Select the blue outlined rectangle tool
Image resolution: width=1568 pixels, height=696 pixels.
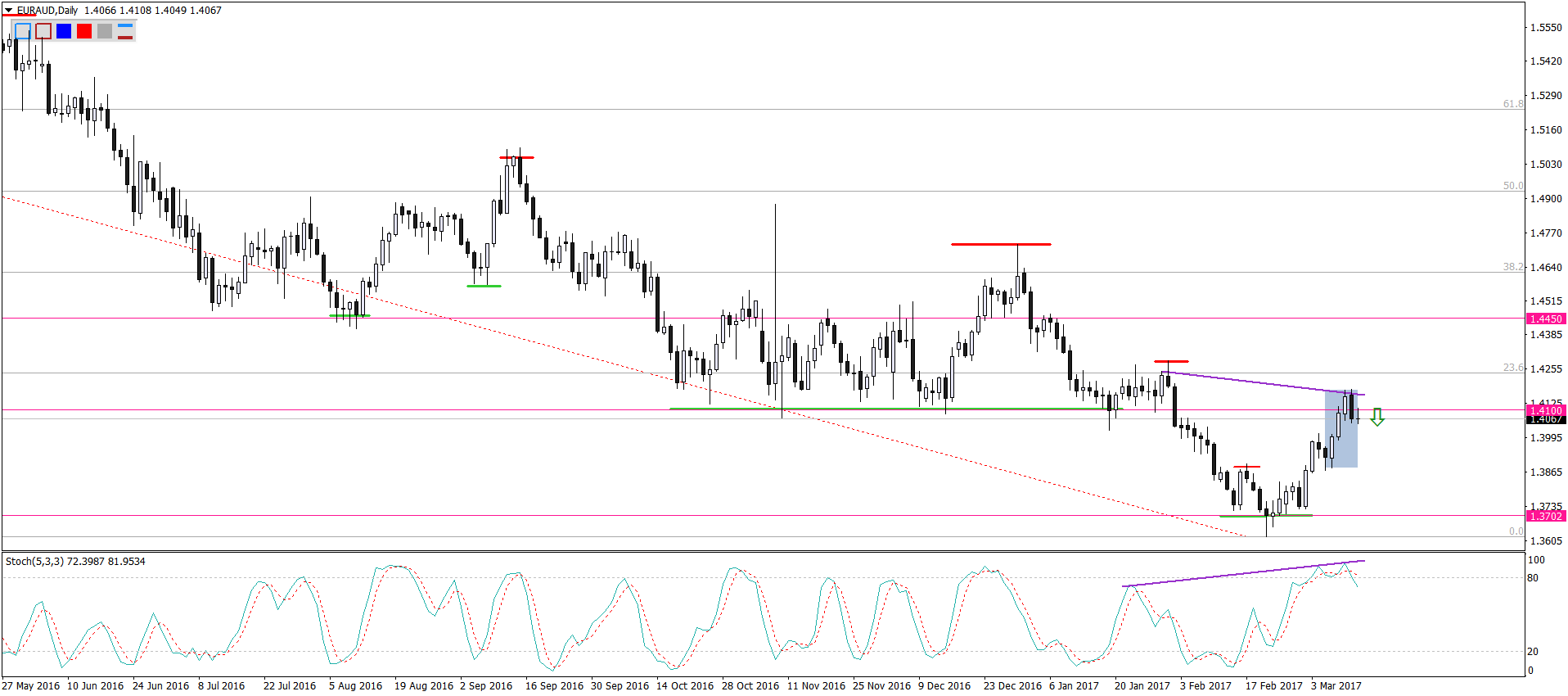(x=23, y=31)
